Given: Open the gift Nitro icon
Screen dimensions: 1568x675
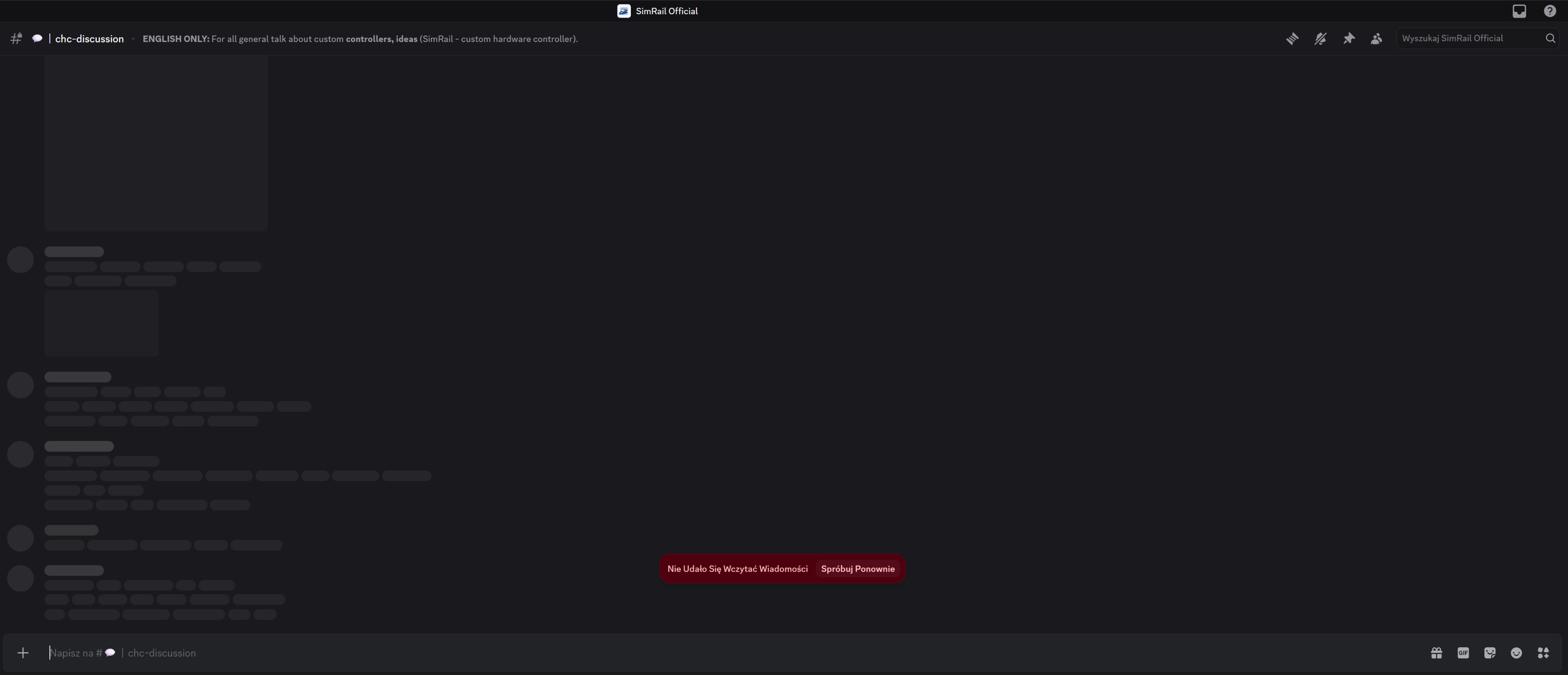Looking at the screenshot, I should [1437, 653].
